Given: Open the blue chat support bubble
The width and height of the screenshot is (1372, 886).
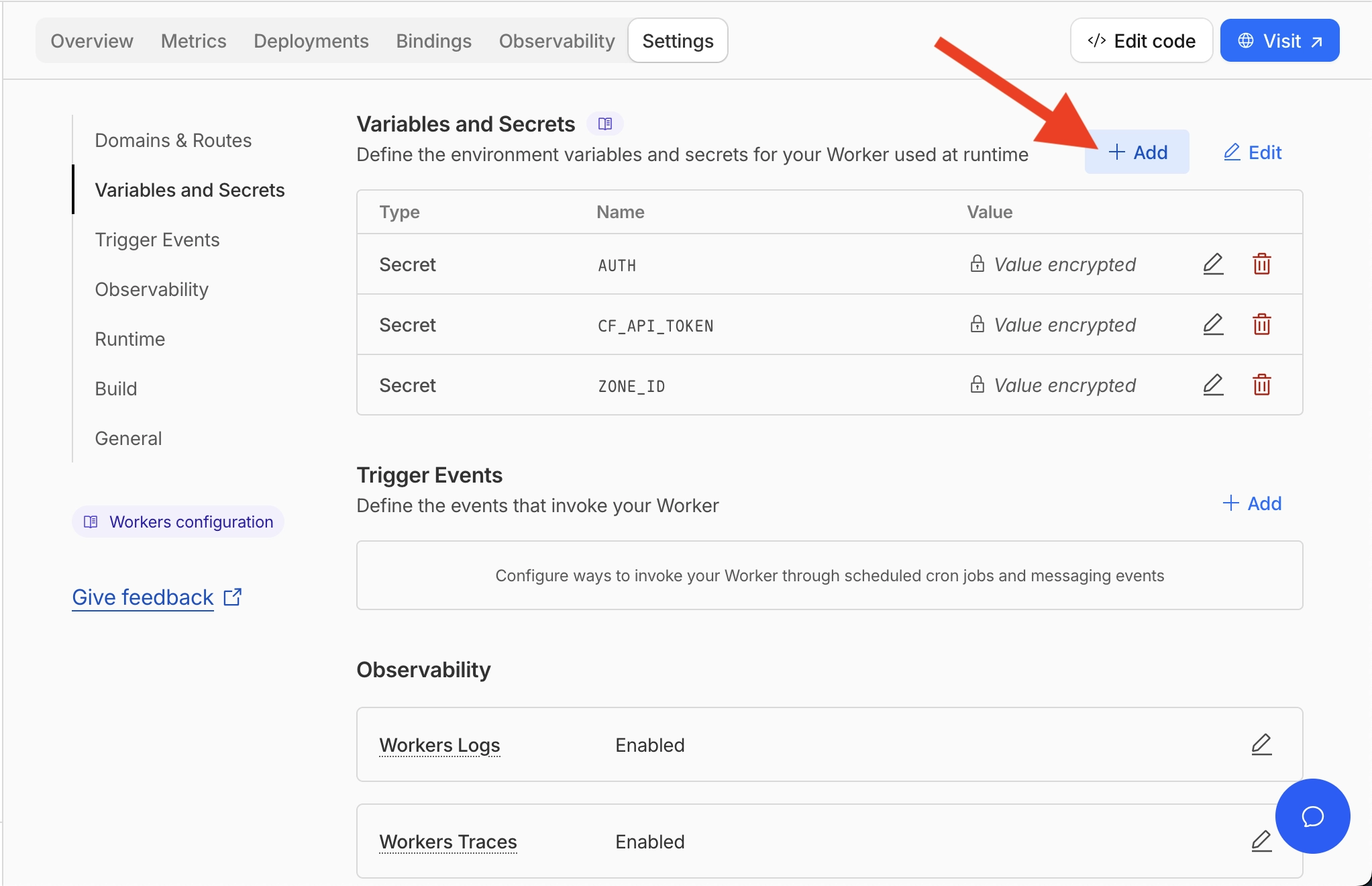Looking at the screenshot, I should [x=1312, y=816].
